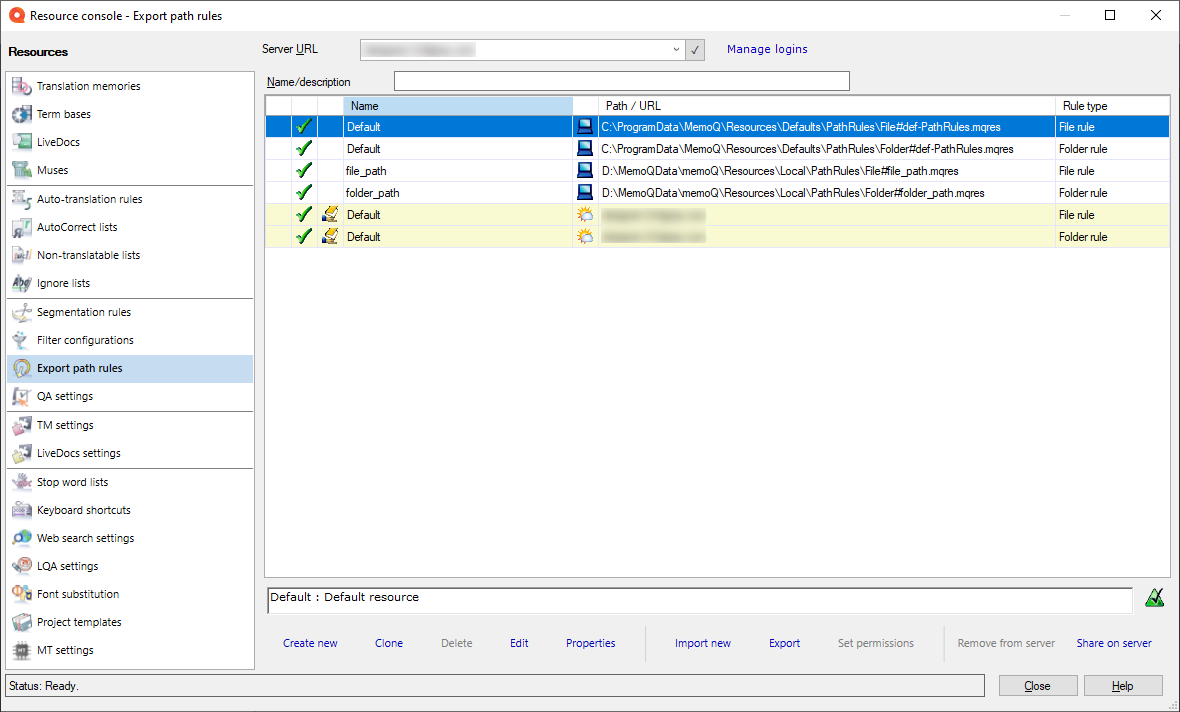The image size is (1180, 712).
Task: Click the green save description icon
Action: (1155, 597)
